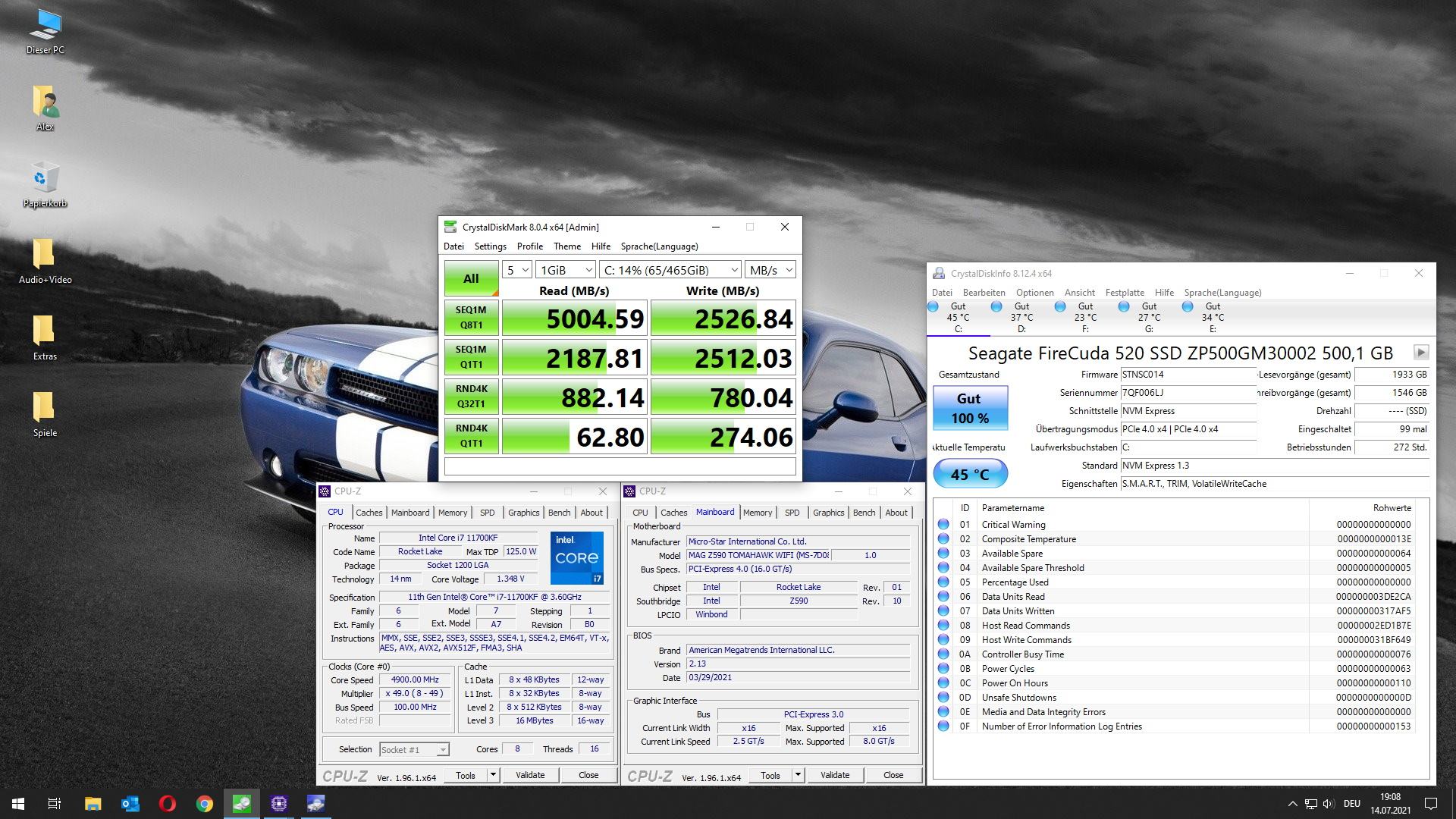1456x819 pixels.
Task: Run RND4K Q1T1 benchmark test
Action: [471, 436]
